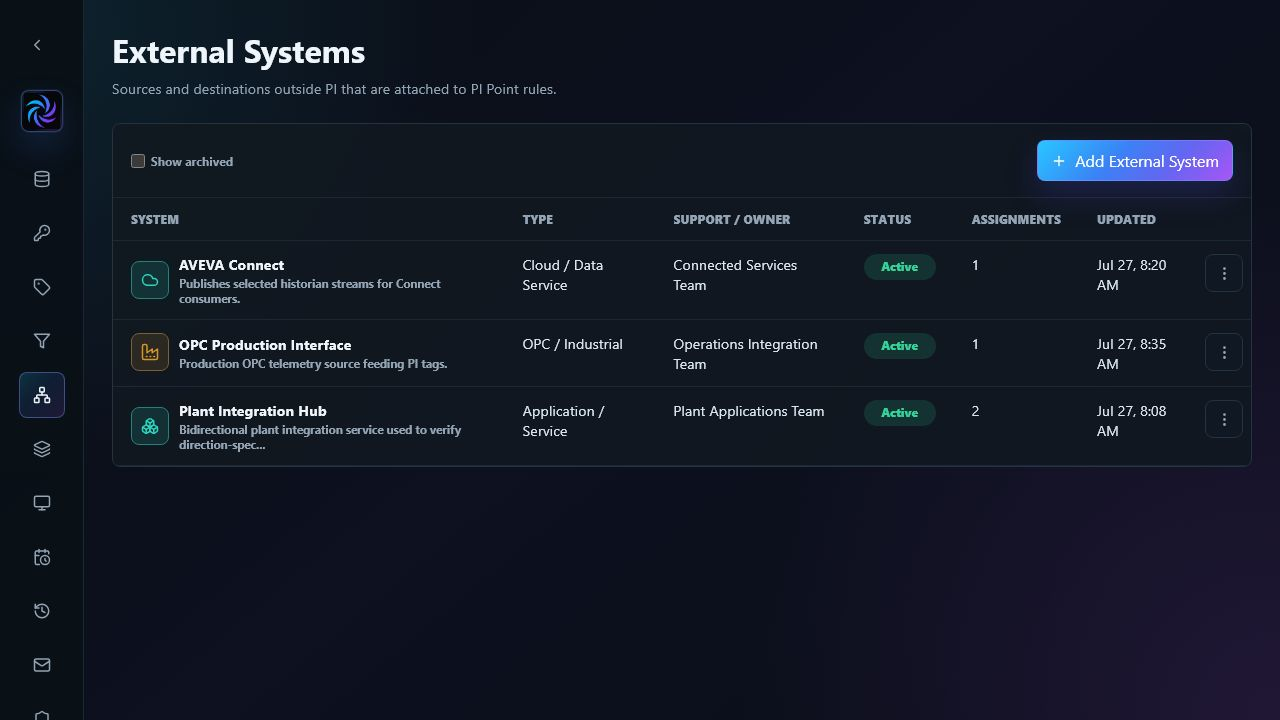Click description starting 'Bidirectional plant integration service'

tap(320, 437)
